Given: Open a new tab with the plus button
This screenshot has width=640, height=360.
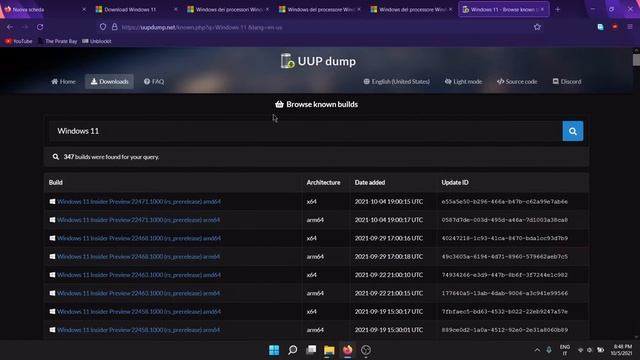Looking at the screenshot, I should [558, 9].
